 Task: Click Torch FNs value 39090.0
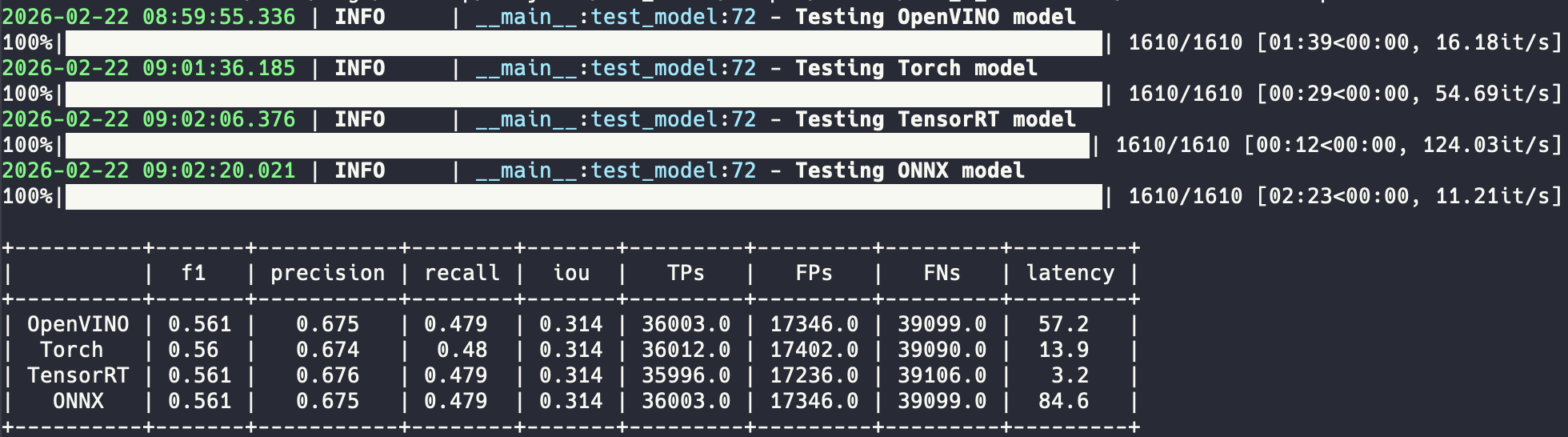942,350
